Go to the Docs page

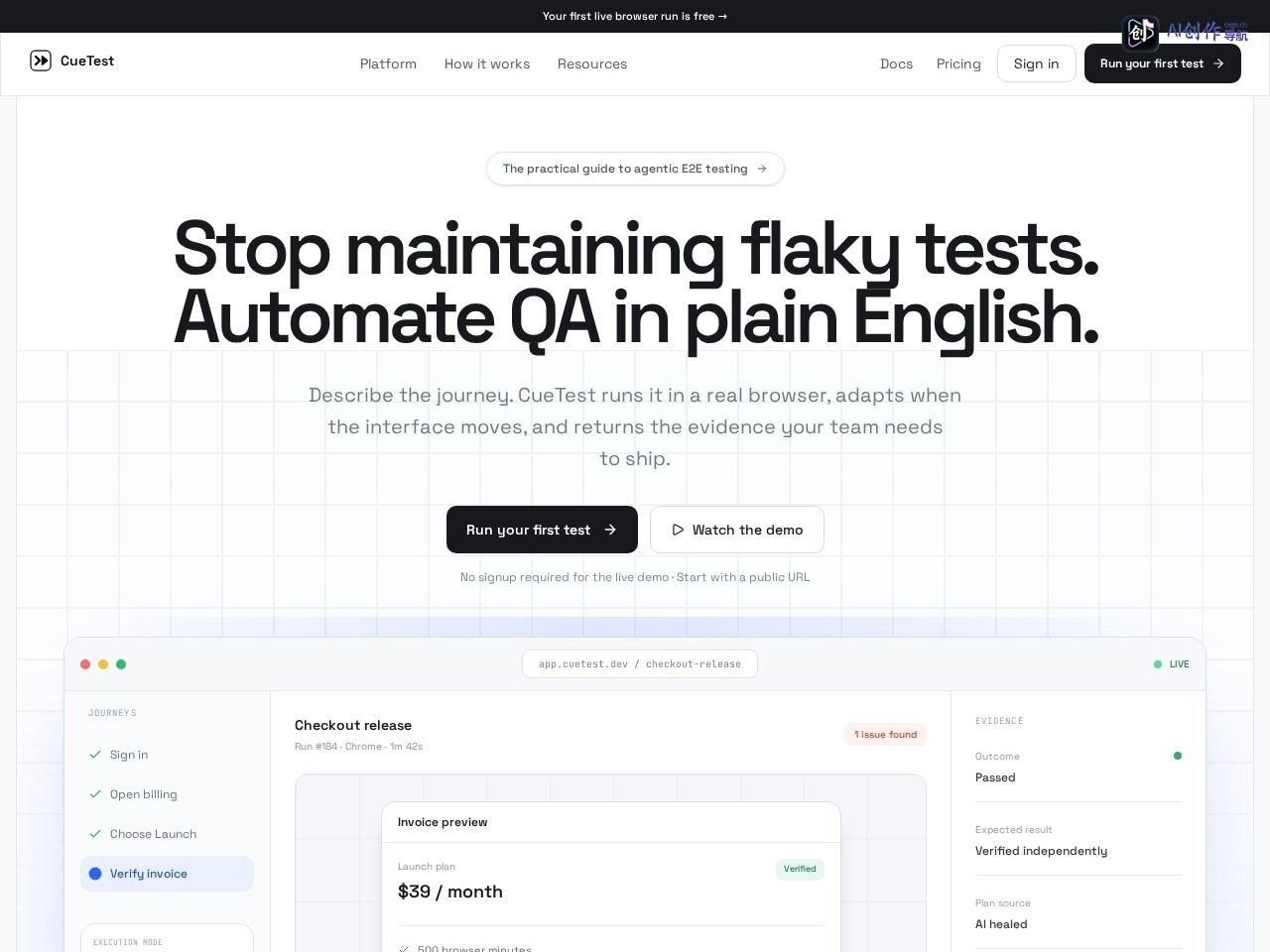[x=896, y=63]
